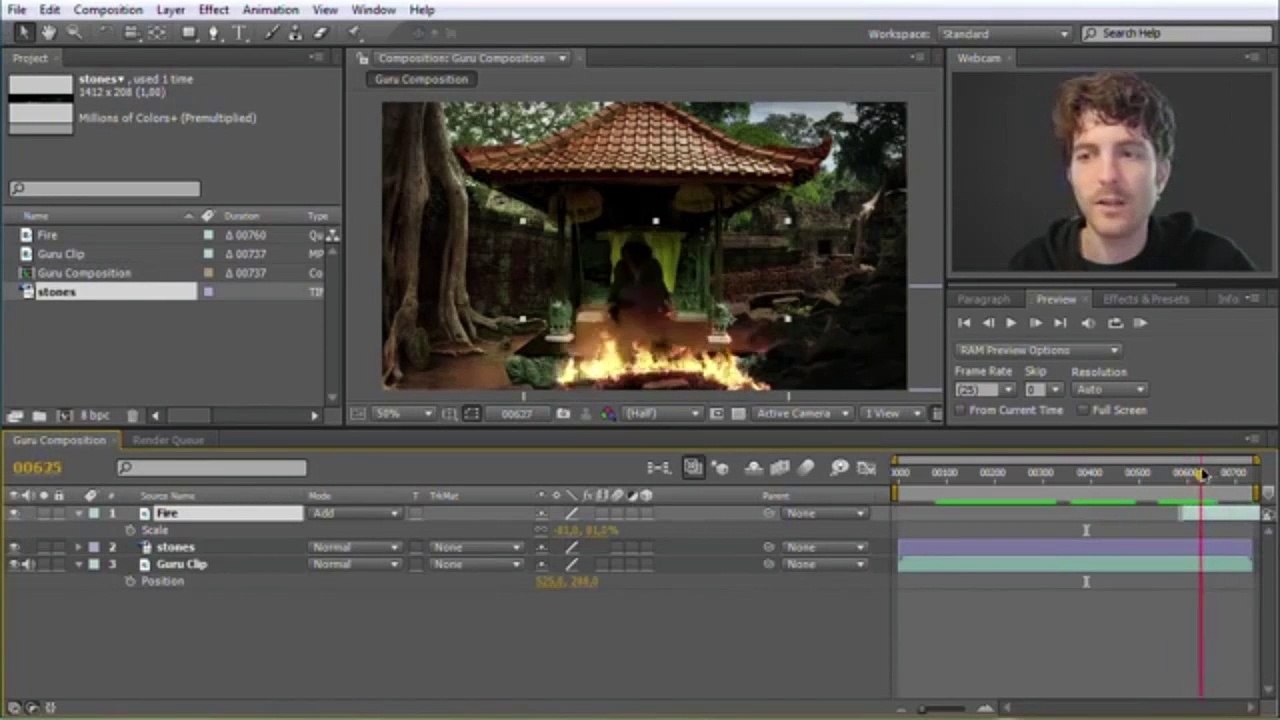1280x720 pixels.
Task: Hide the Fire layer with eye toggle
Action: pyautogui.click(x=14, y=513)
